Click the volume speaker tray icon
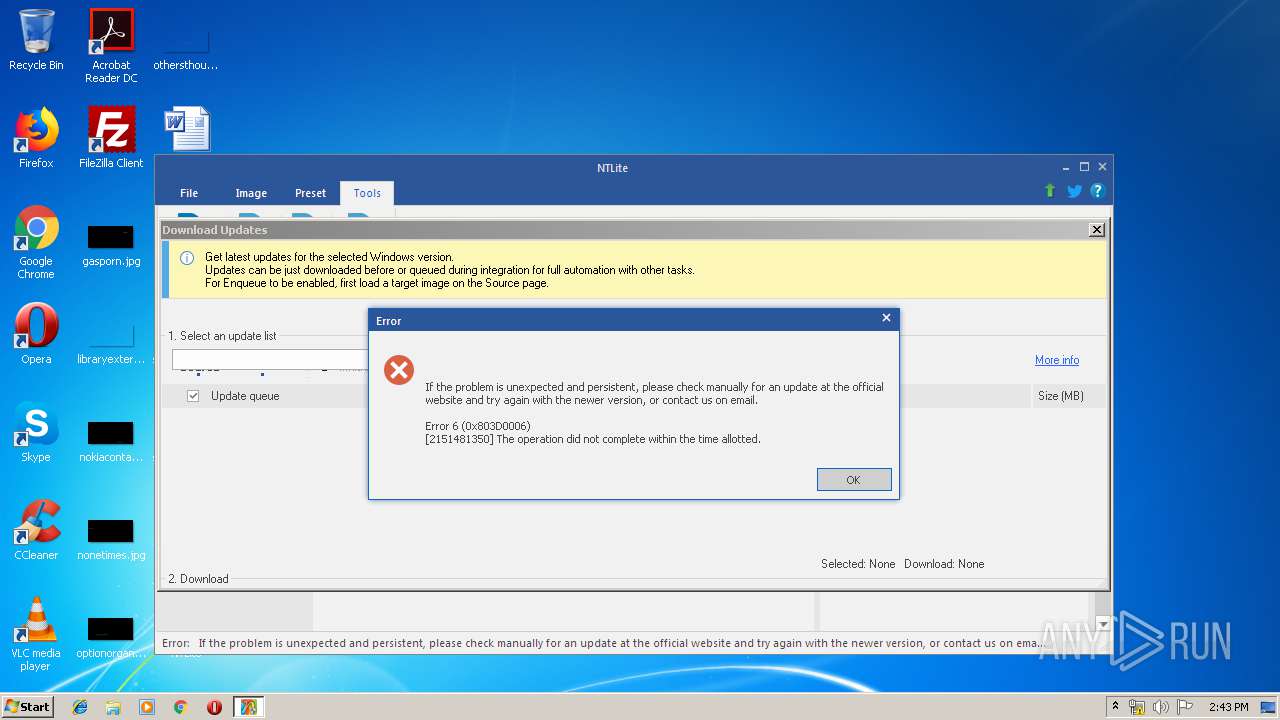 tap(1160, 707)
